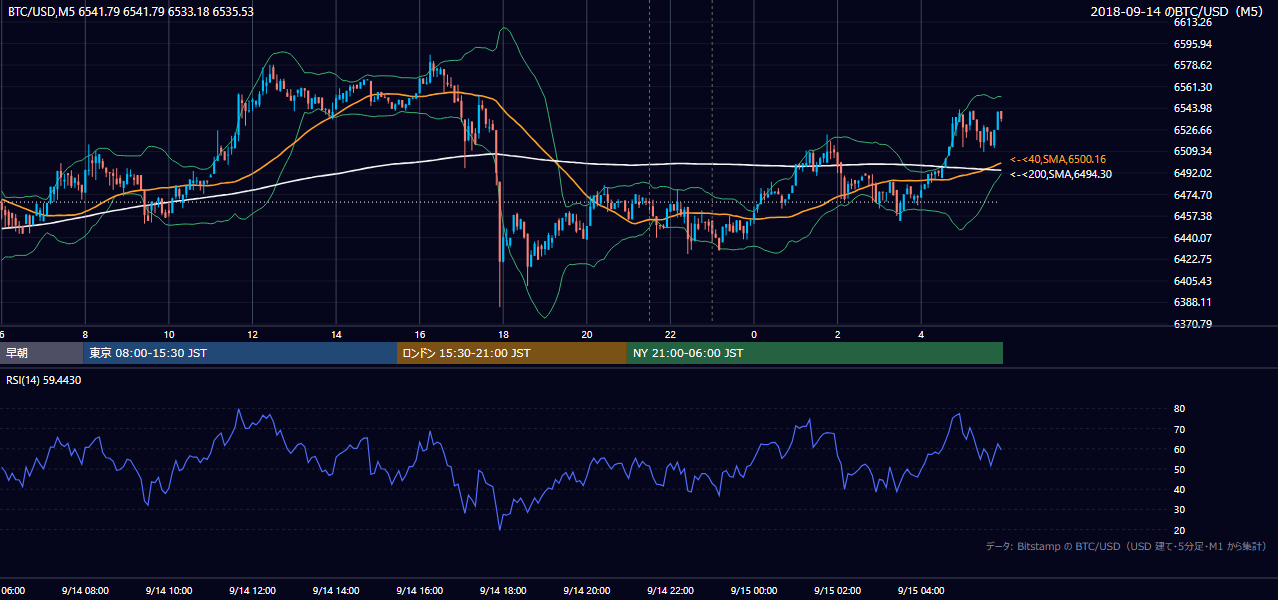The image size is (1278, 600).
Task: Click the 6457.38 price axis value
Action: click(1193, 216)
